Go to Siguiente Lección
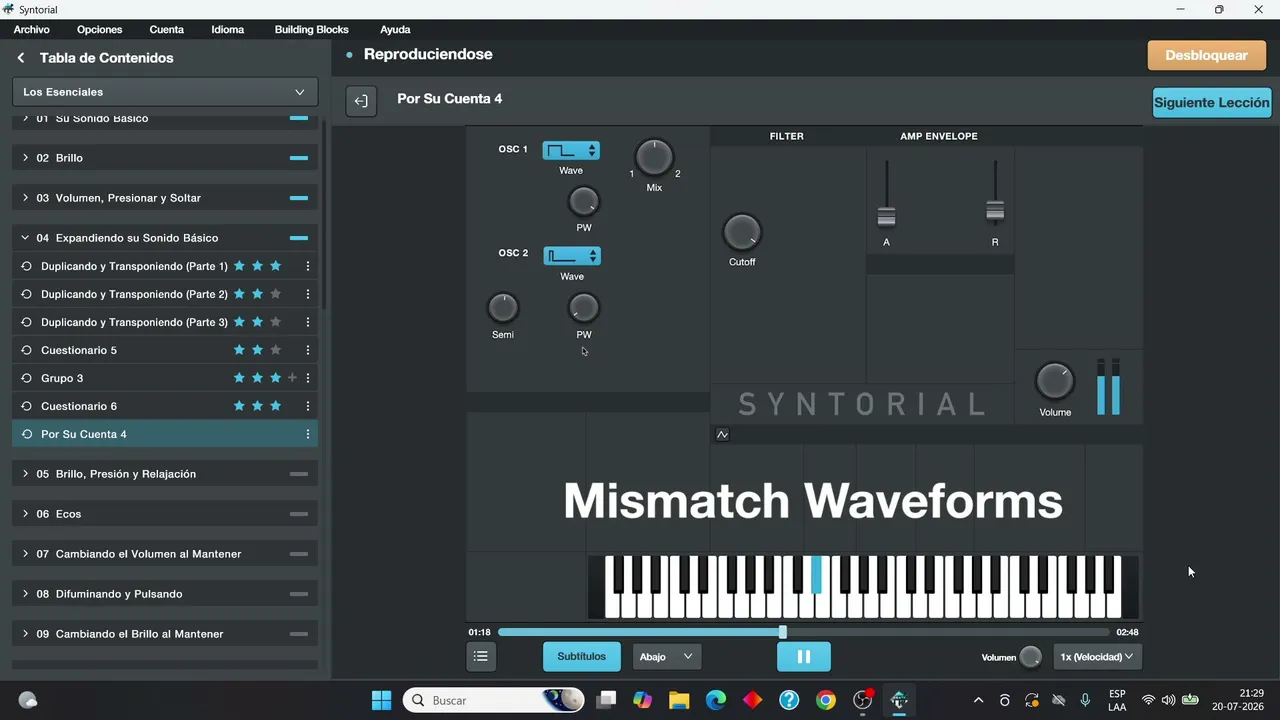The image size is (1280, 720). point(1212,102)
